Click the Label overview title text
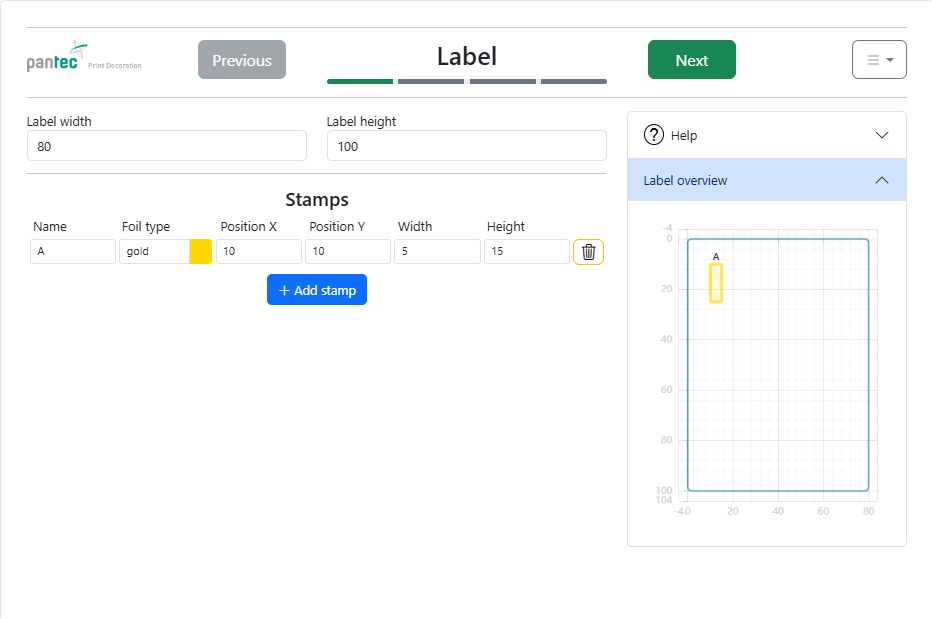 [x=685, y=180]
